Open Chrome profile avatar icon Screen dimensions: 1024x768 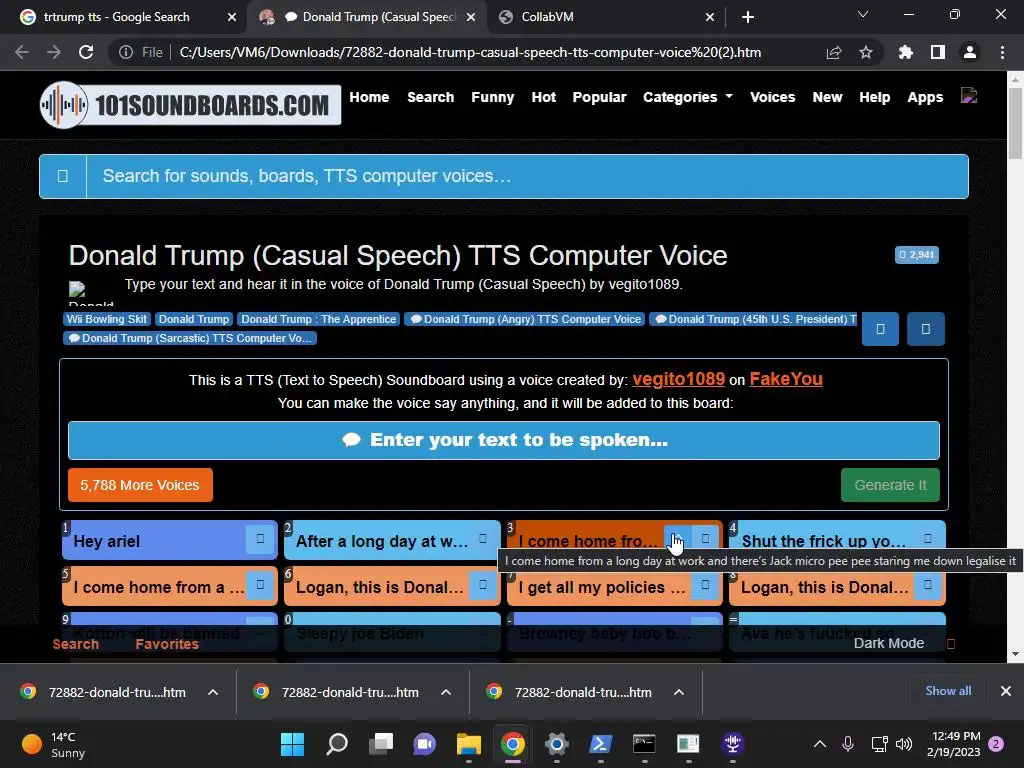[x=970, y=52]
